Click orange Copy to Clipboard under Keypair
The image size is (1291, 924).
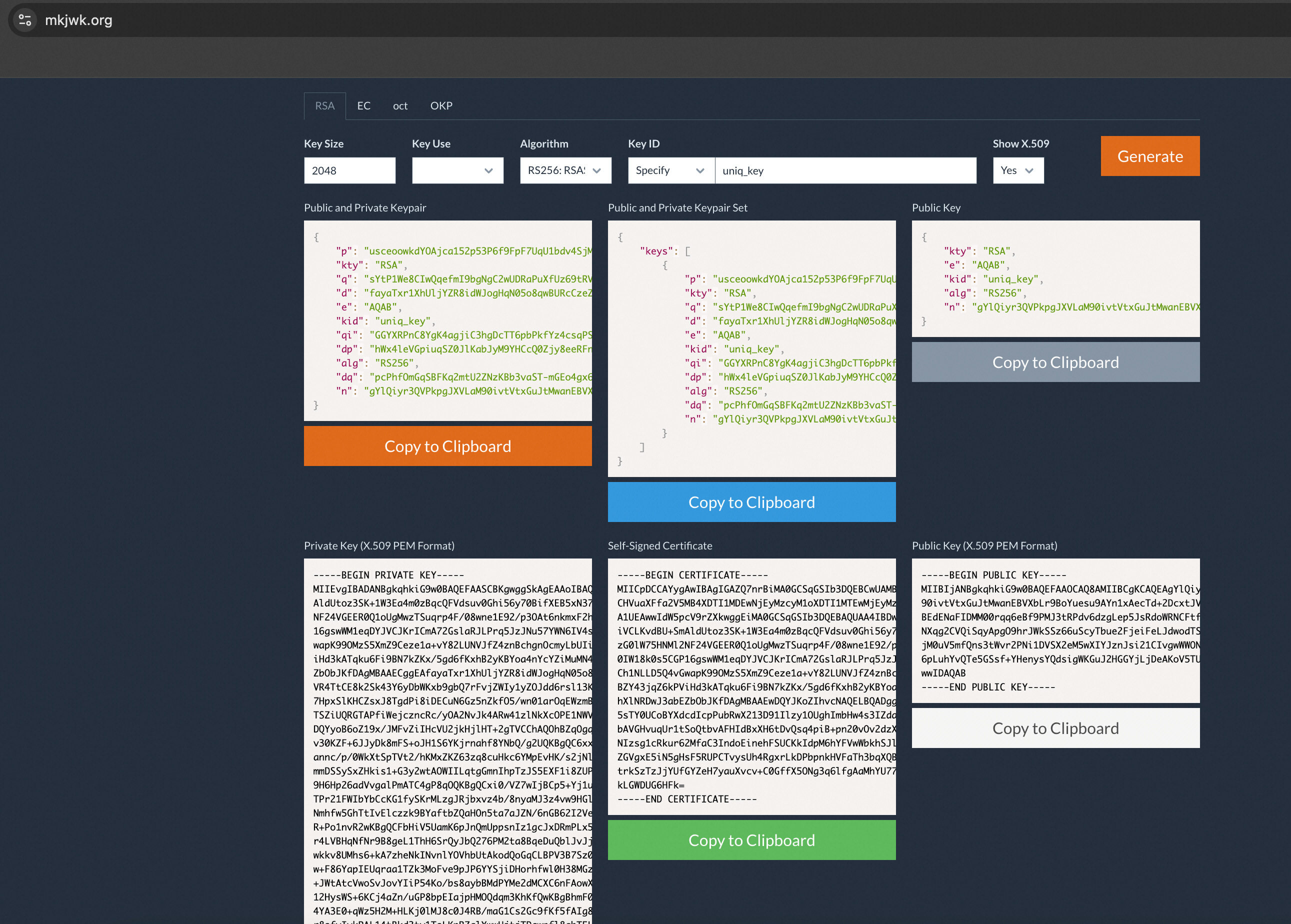tap(447, 446)
